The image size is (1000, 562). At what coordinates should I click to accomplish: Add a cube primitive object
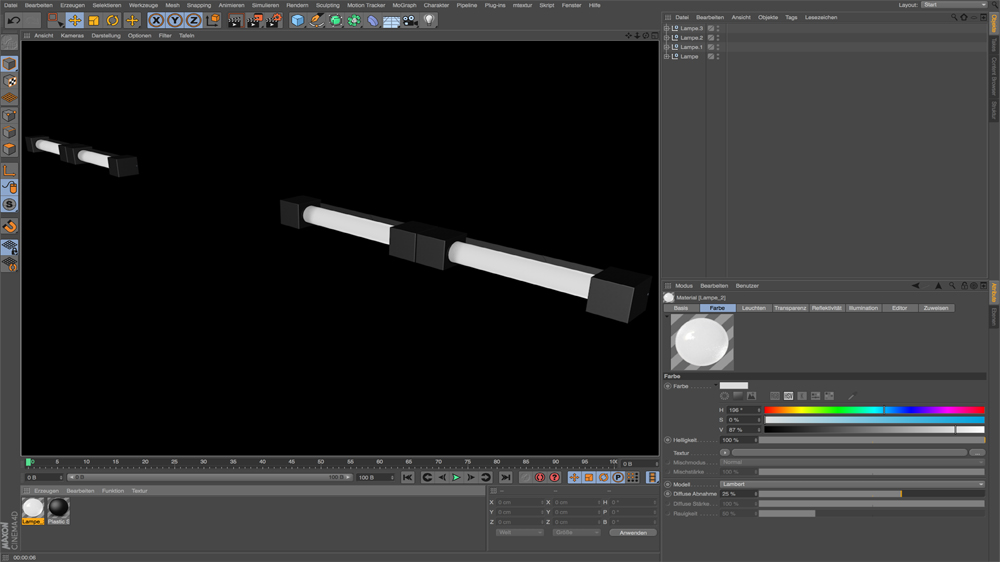click(x=297, y=20)
